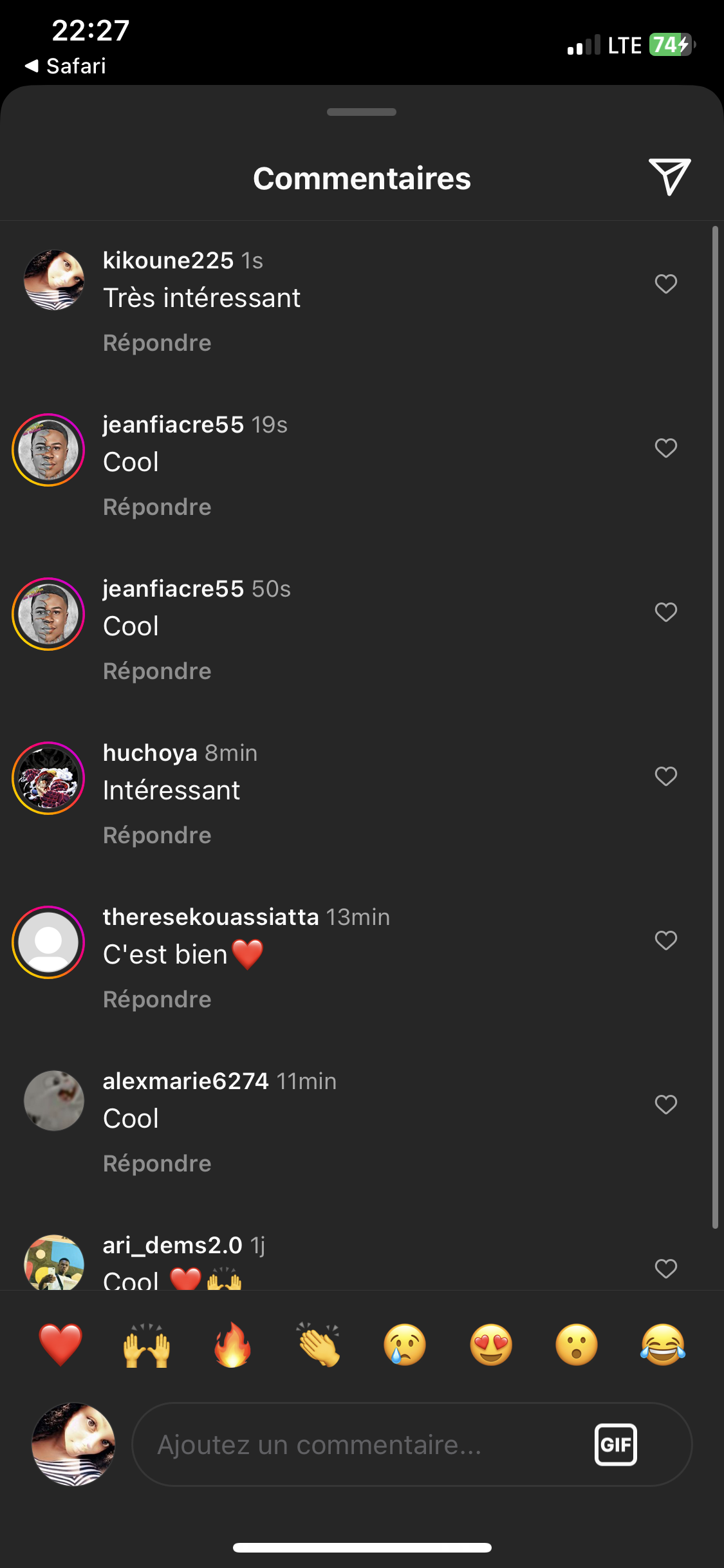Like huchoya's comment "Intéressant"
The height and width of the screenshot is (1568, 724).
(x=666, y=776)
